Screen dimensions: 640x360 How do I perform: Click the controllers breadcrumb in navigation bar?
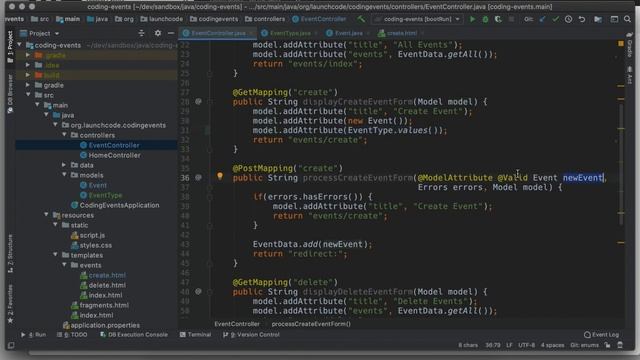click(265, 19)
